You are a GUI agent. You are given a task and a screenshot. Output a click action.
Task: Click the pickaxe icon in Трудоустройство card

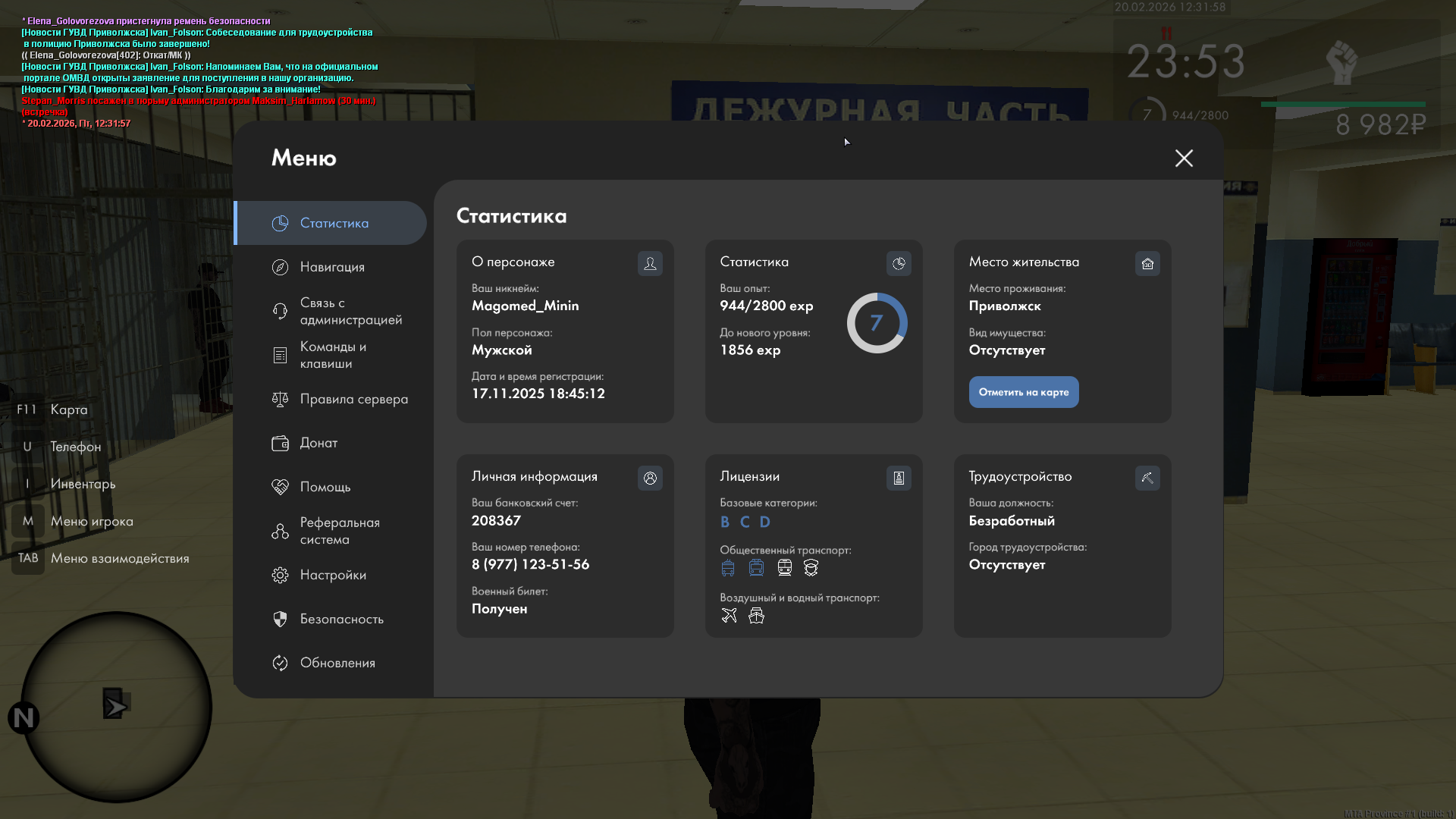1147,478
